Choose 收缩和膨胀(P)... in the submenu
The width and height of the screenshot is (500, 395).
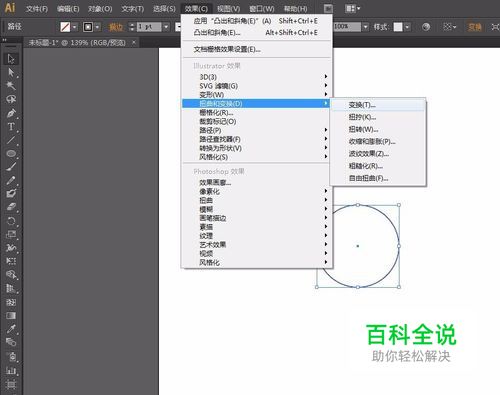click(378, 141)
